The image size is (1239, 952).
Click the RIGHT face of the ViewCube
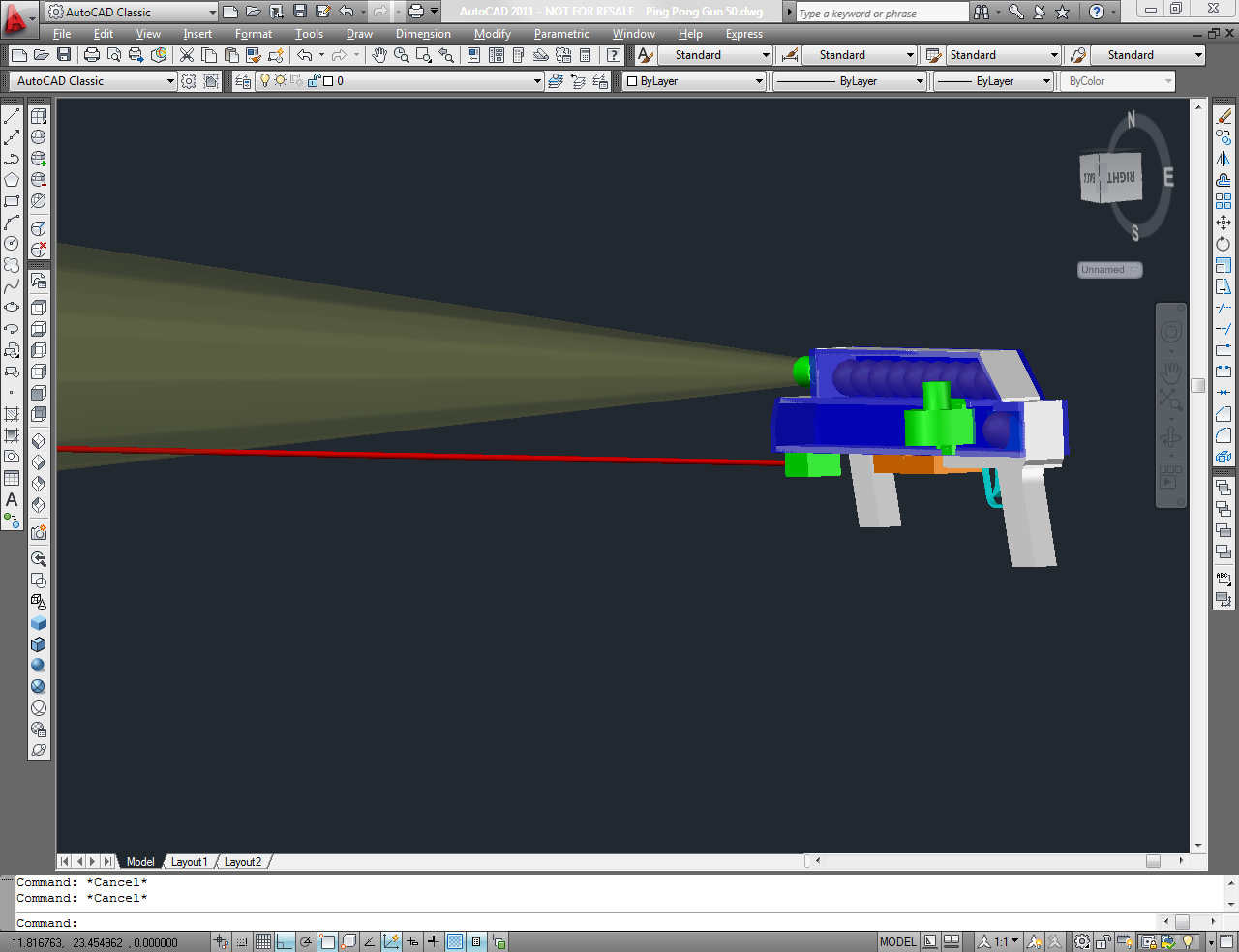(x=1121, y=178)
